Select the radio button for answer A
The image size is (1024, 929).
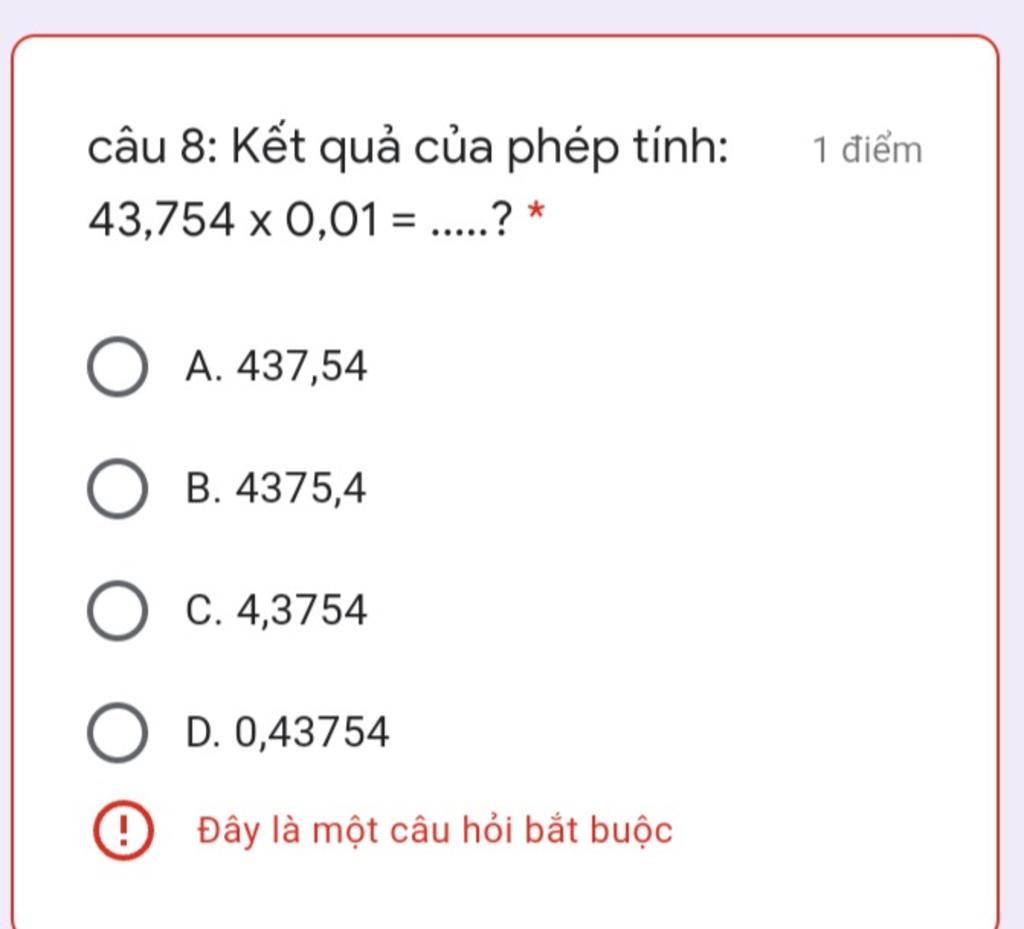pos(117,366)
